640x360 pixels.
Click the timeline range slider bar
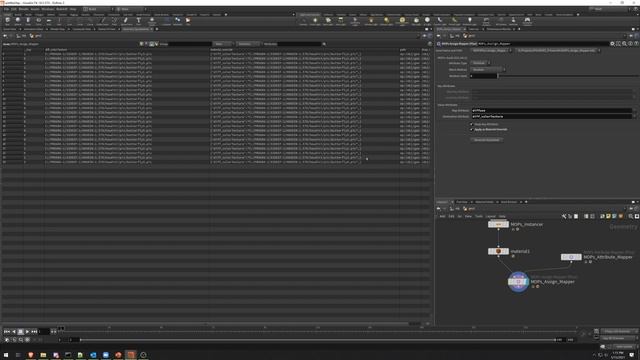[318, 340]
